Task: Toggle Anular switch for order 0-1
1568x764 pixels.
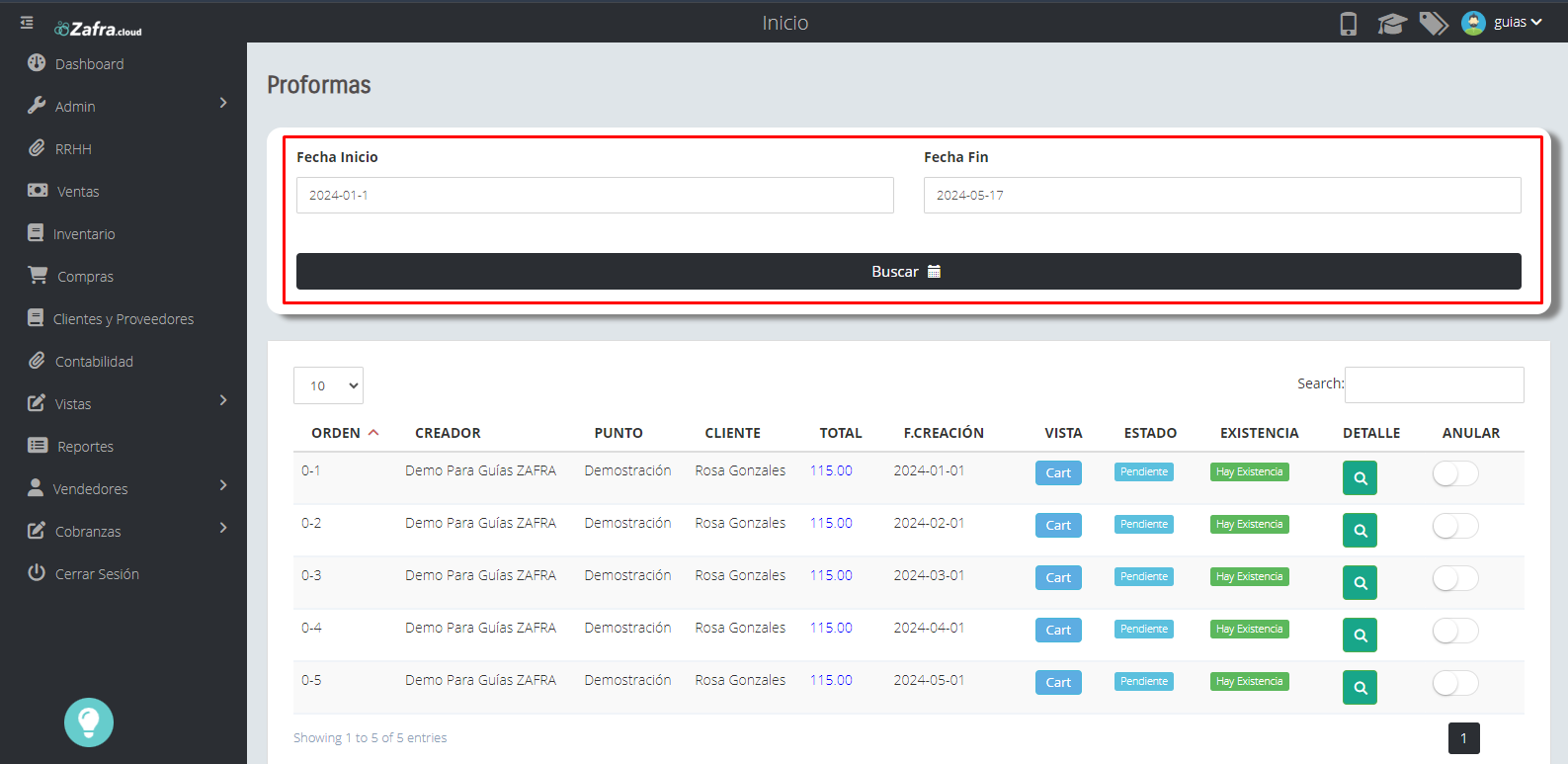Action: tap(1455, 474)
